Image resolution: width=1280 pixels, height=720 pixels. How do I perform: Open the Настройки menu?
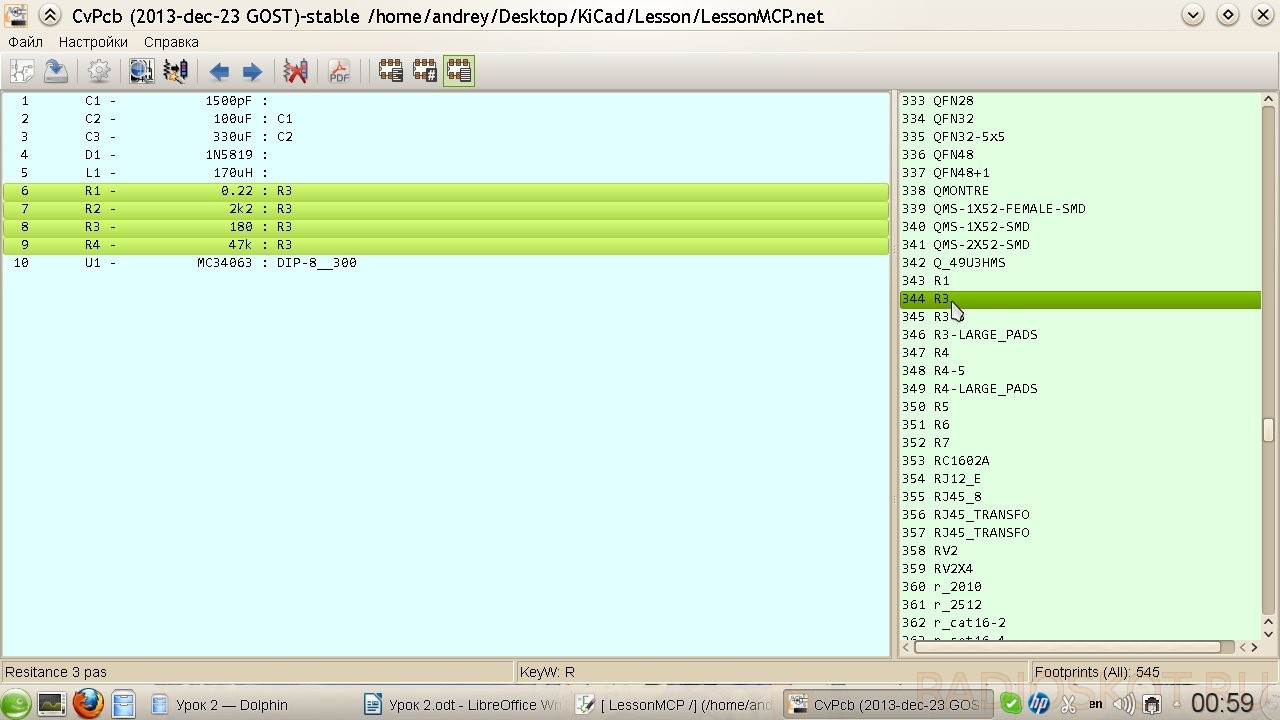pyautogui.click(x=93, y=42)
